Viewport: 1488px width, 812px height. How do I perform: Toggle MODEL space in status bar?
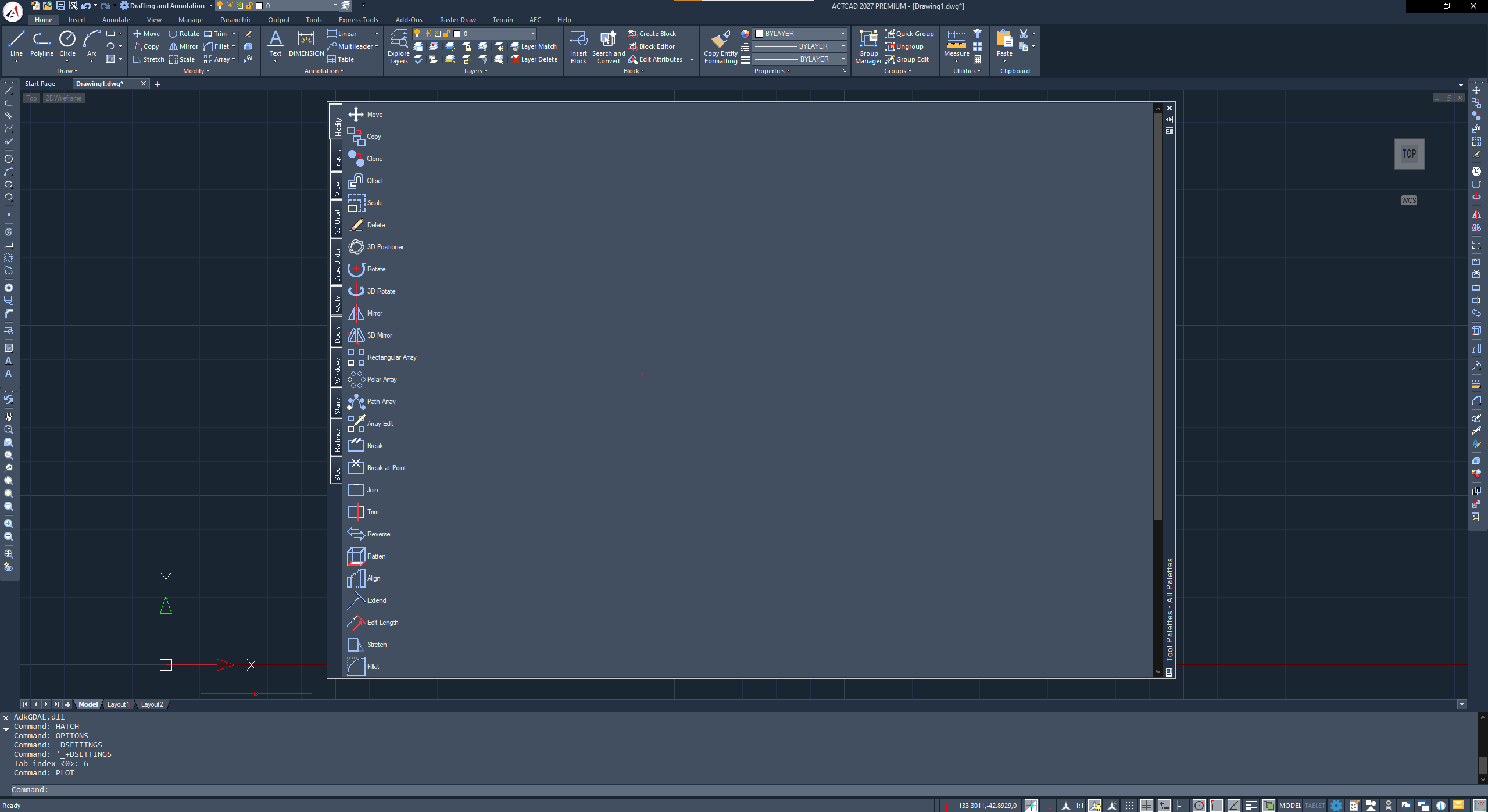tap(1290, 806)
